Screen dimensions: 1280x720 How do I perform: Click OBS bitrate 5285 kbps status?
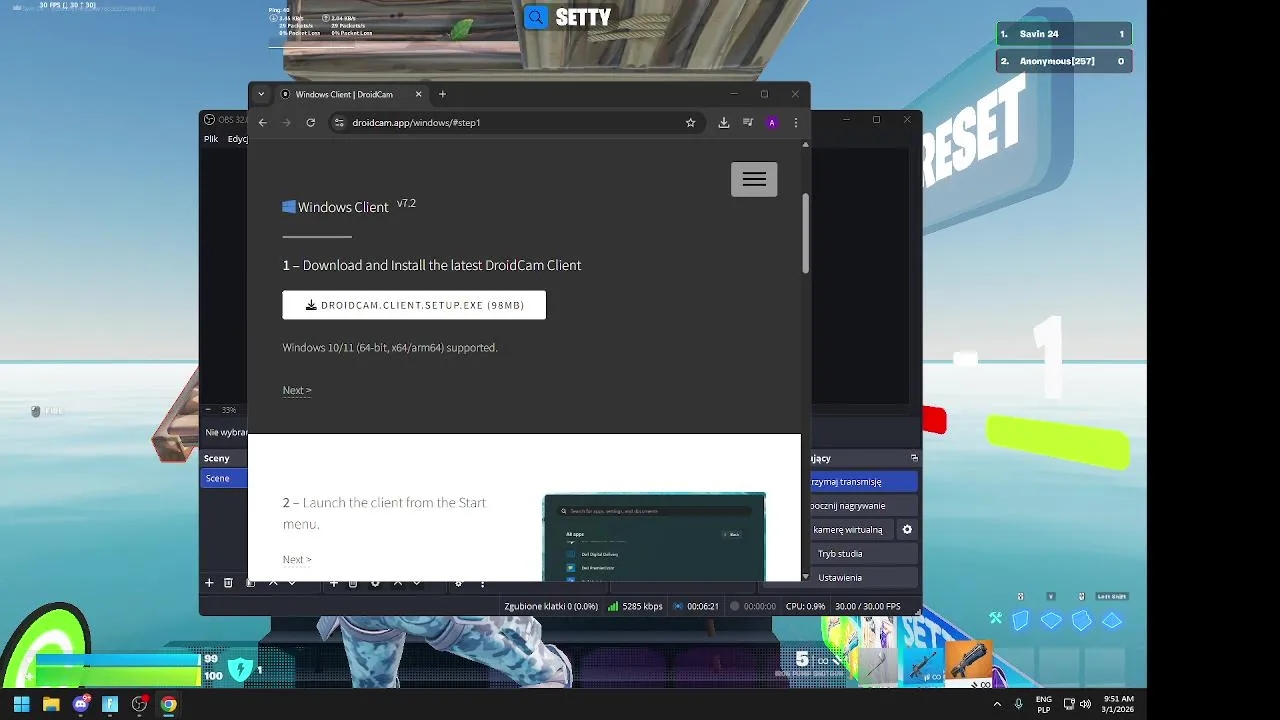pos(635,606)
